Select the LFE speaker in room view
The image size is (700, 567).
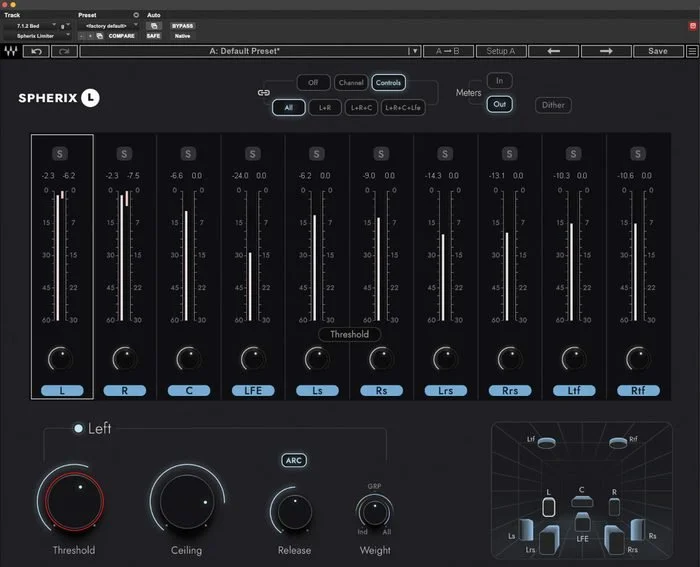coord(582,522)
